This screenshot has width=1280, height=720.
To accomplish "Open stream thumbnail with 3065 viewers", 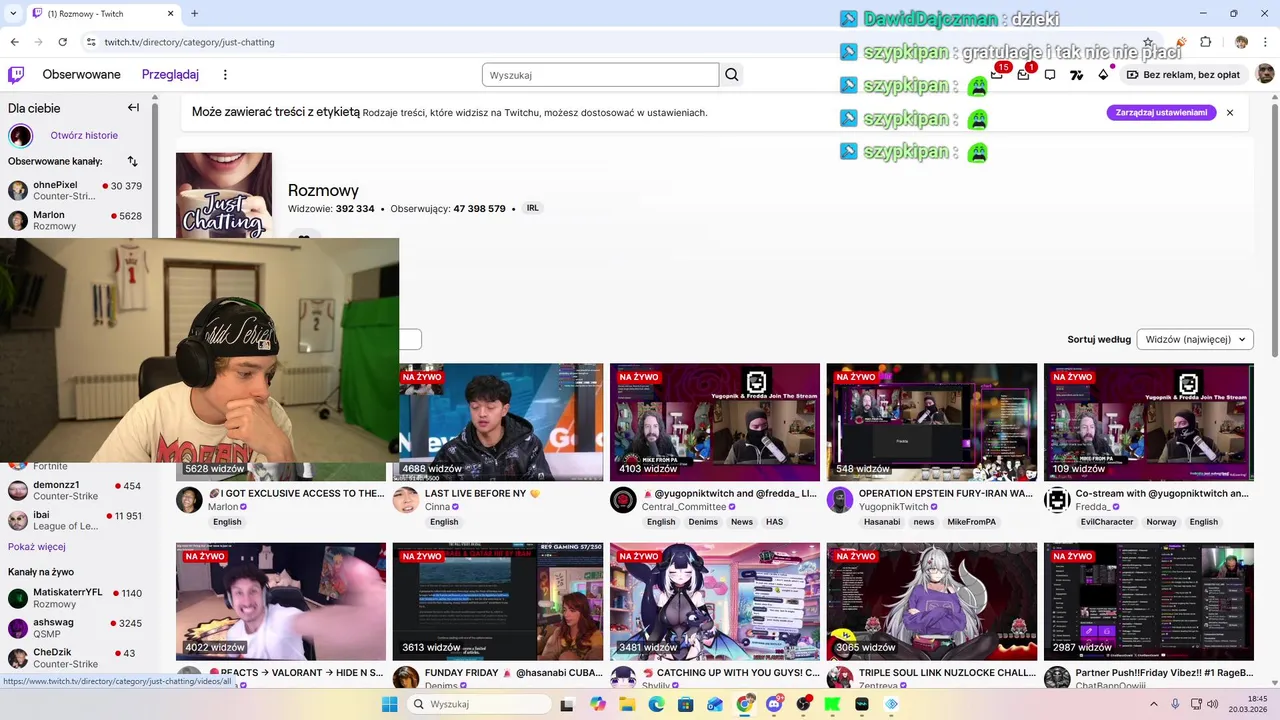I will [932, 602].
